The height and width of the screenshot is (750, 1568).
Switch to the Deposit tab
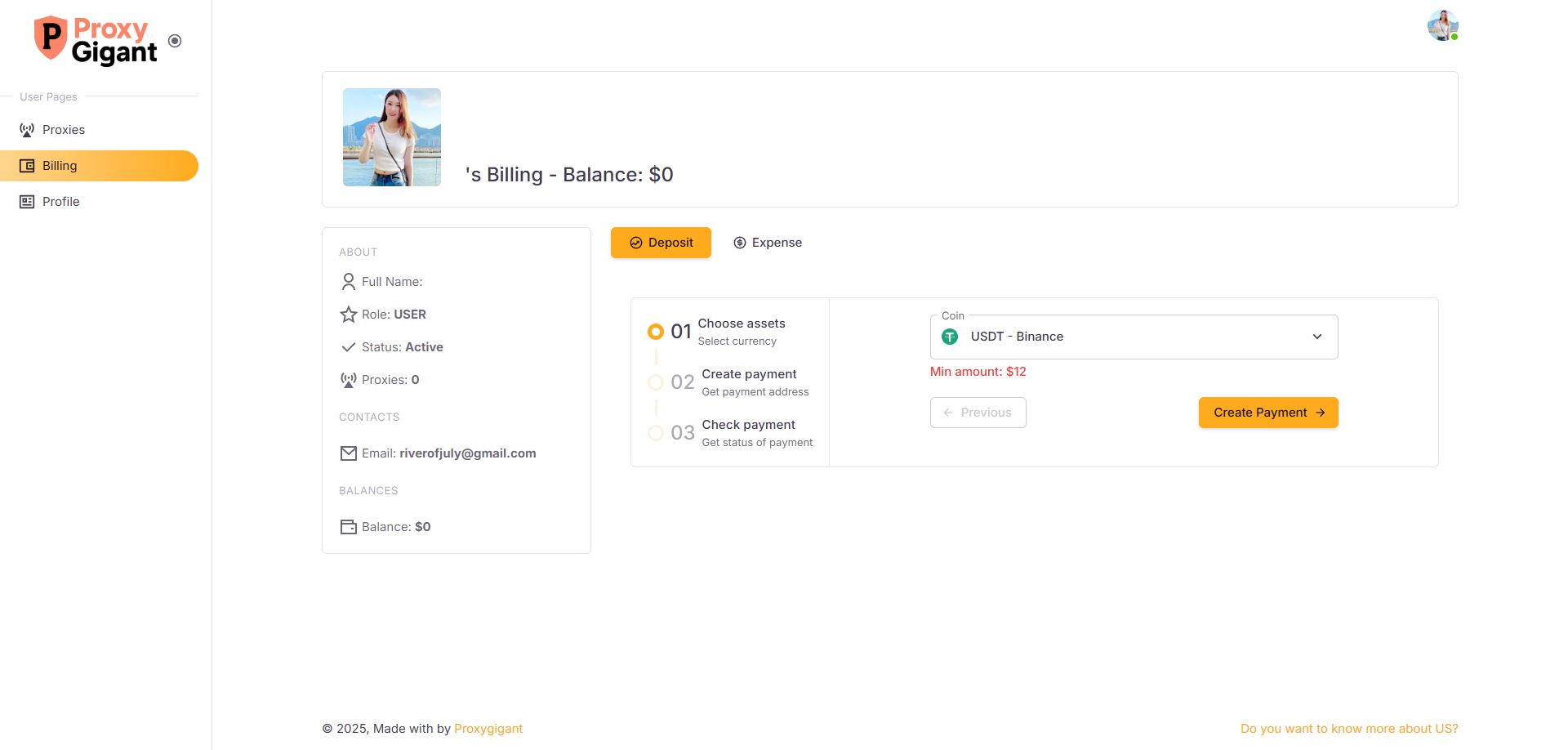tap(661, 243)
